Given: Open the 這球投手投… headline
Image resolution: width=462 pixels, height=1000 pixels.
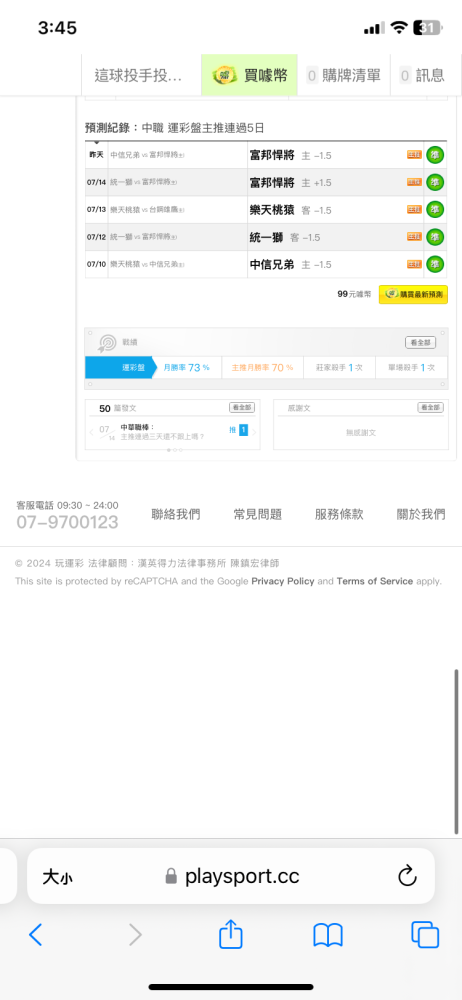Looking at the screenshot, I should click(x=138, y=76).
